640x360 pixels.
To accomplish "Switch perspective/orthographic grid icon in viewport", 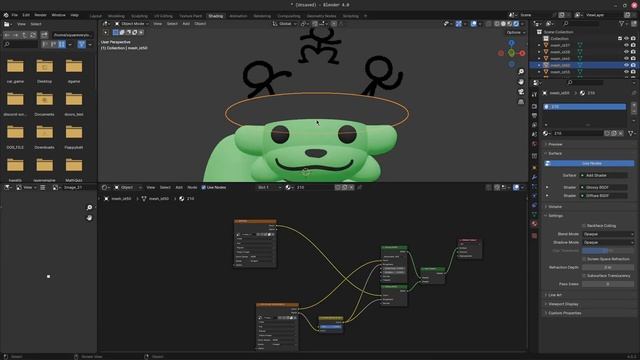I will [521, 102].
